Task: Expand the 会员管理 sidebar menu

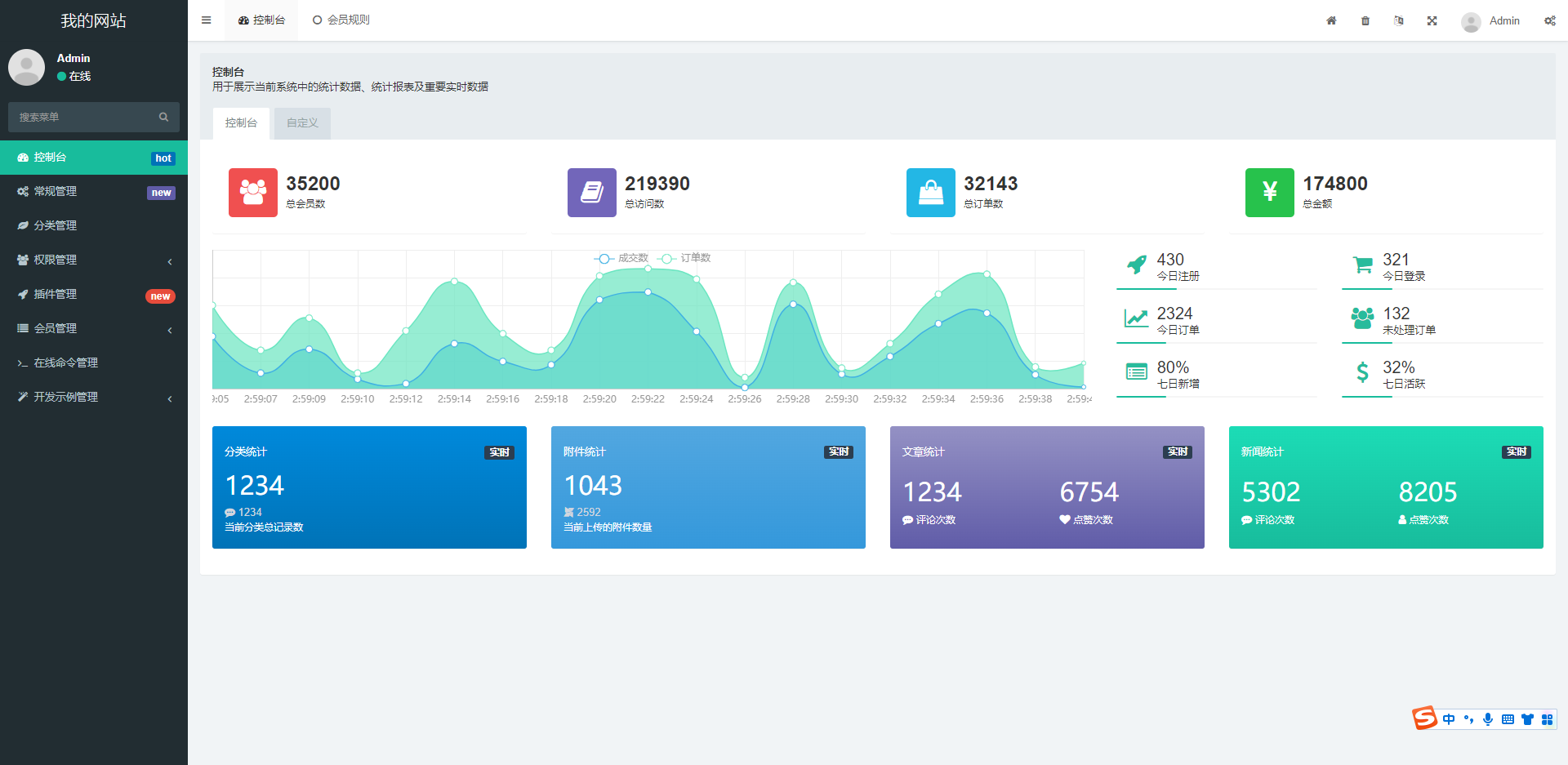Action: (x=94, y=328)
